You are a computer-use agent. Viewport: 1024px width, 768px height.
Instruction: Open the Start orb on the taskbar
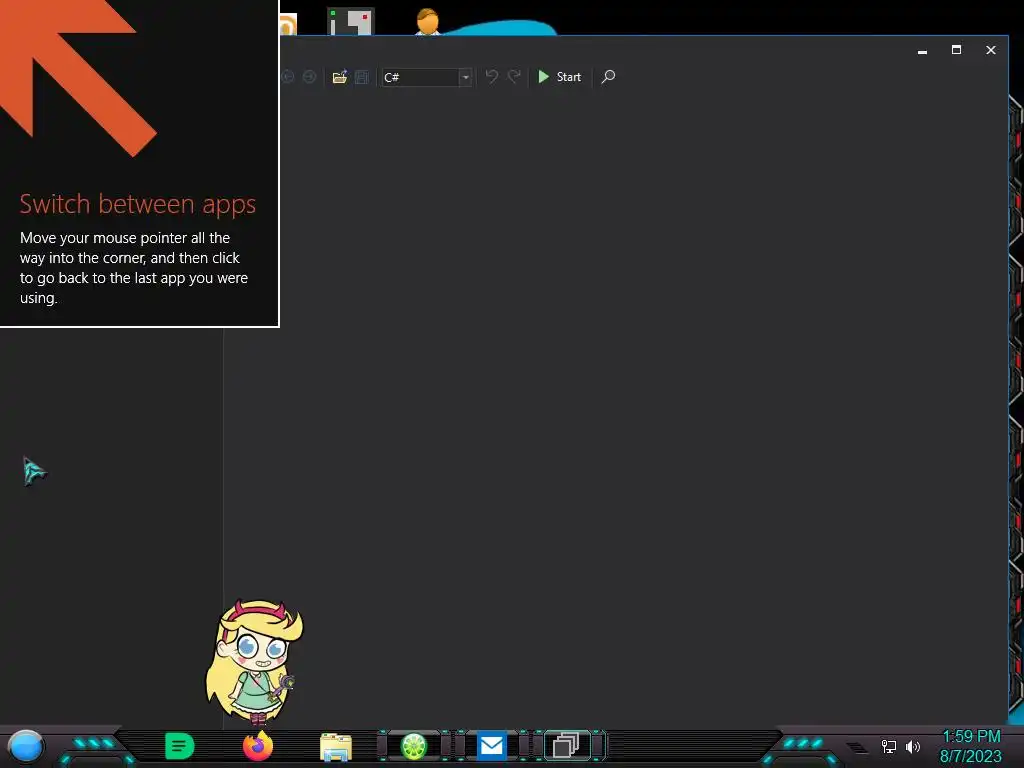26,747
